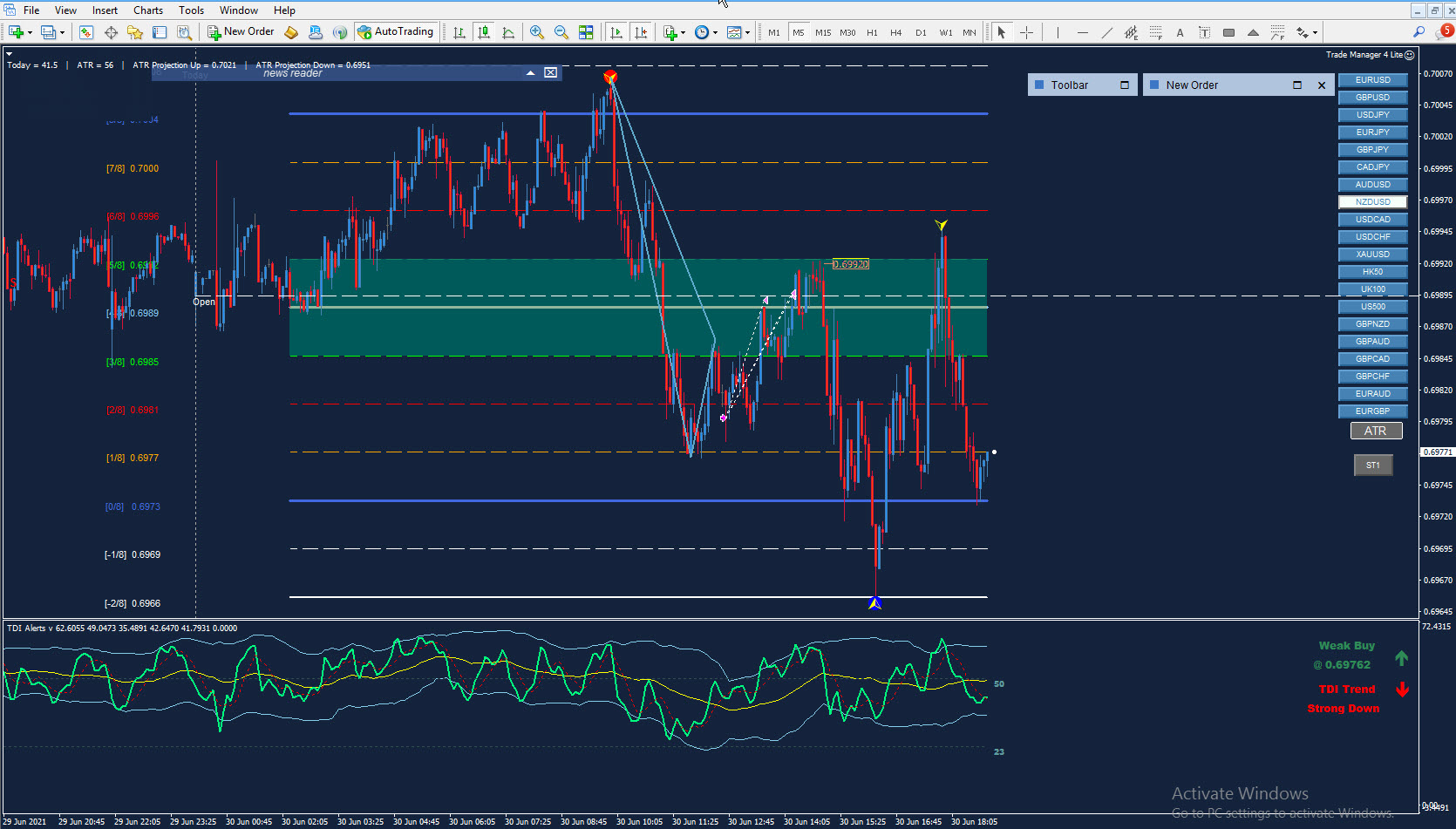Switch timeframe to H1

click(872, 32)
